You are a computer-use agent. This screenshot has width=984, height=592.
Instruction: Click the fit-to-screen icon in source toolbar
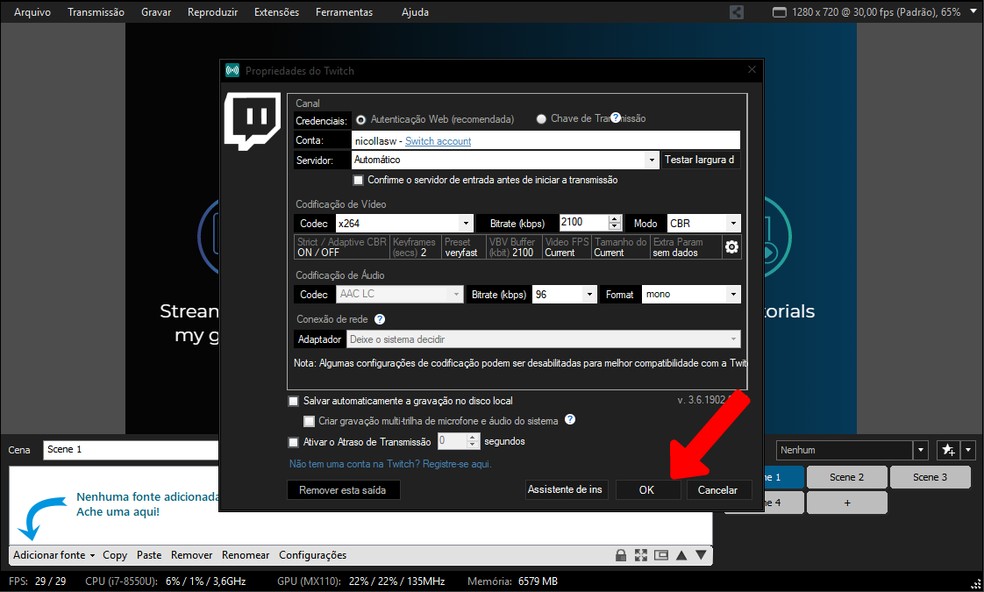coord(641,555)
